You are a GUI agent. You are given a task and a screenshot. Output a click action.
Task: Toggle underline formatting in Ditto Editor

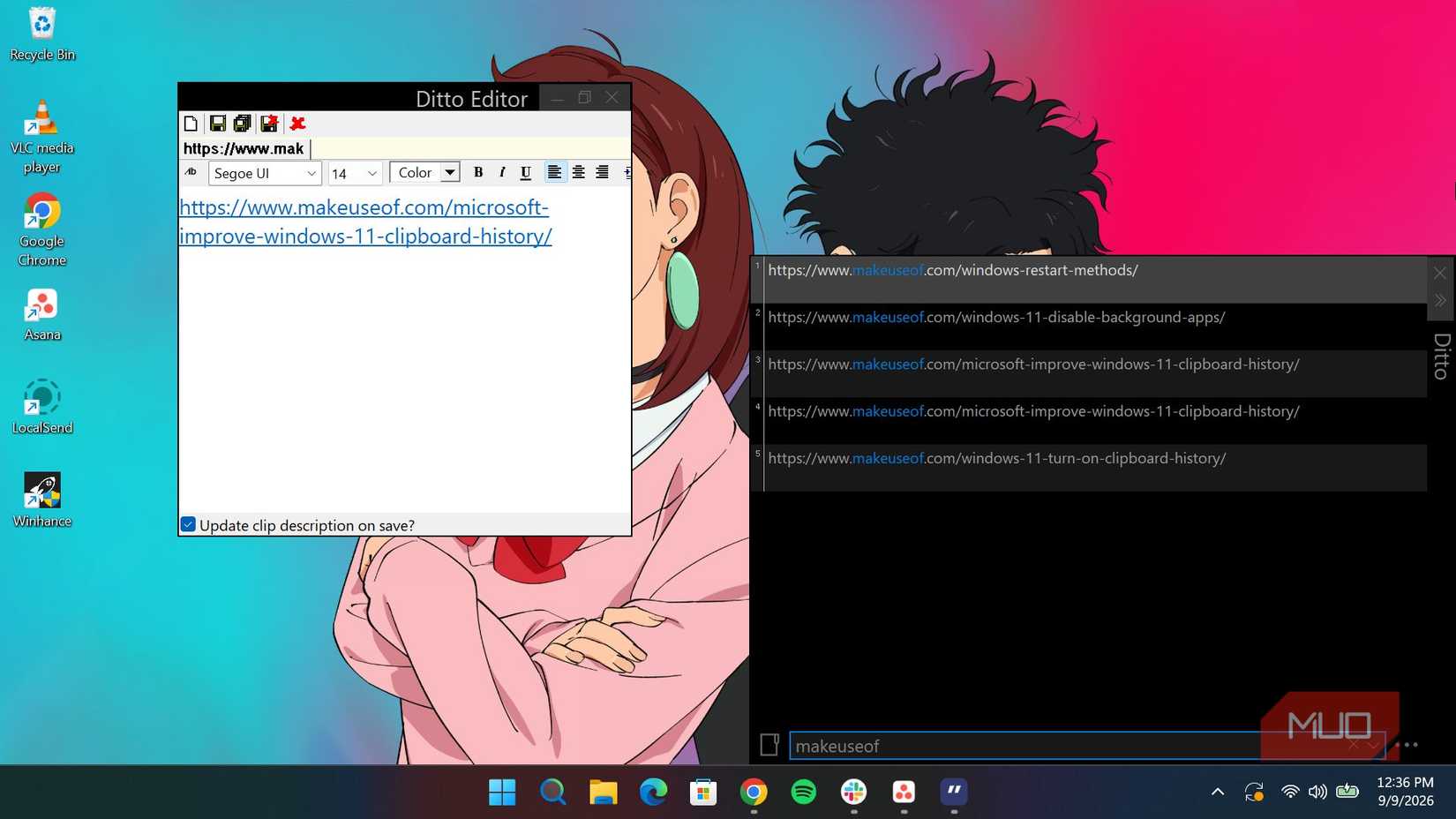tap(526, 172)
